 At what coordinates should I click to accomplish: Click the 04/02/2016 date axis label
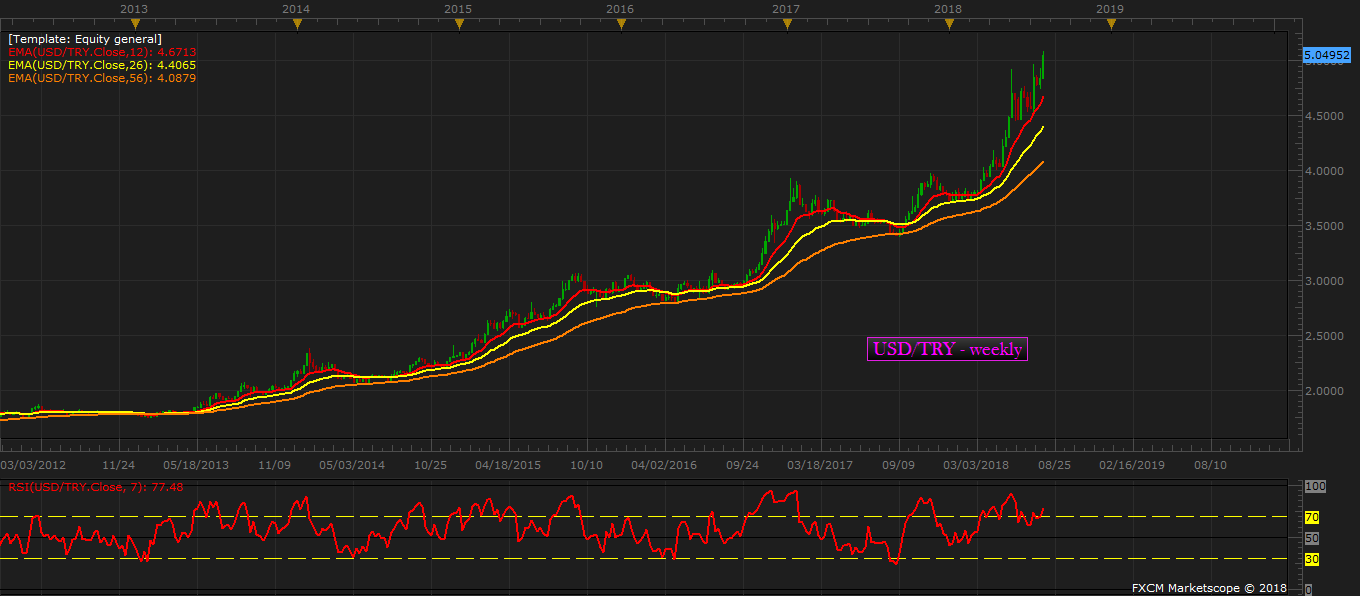[664, 465]
